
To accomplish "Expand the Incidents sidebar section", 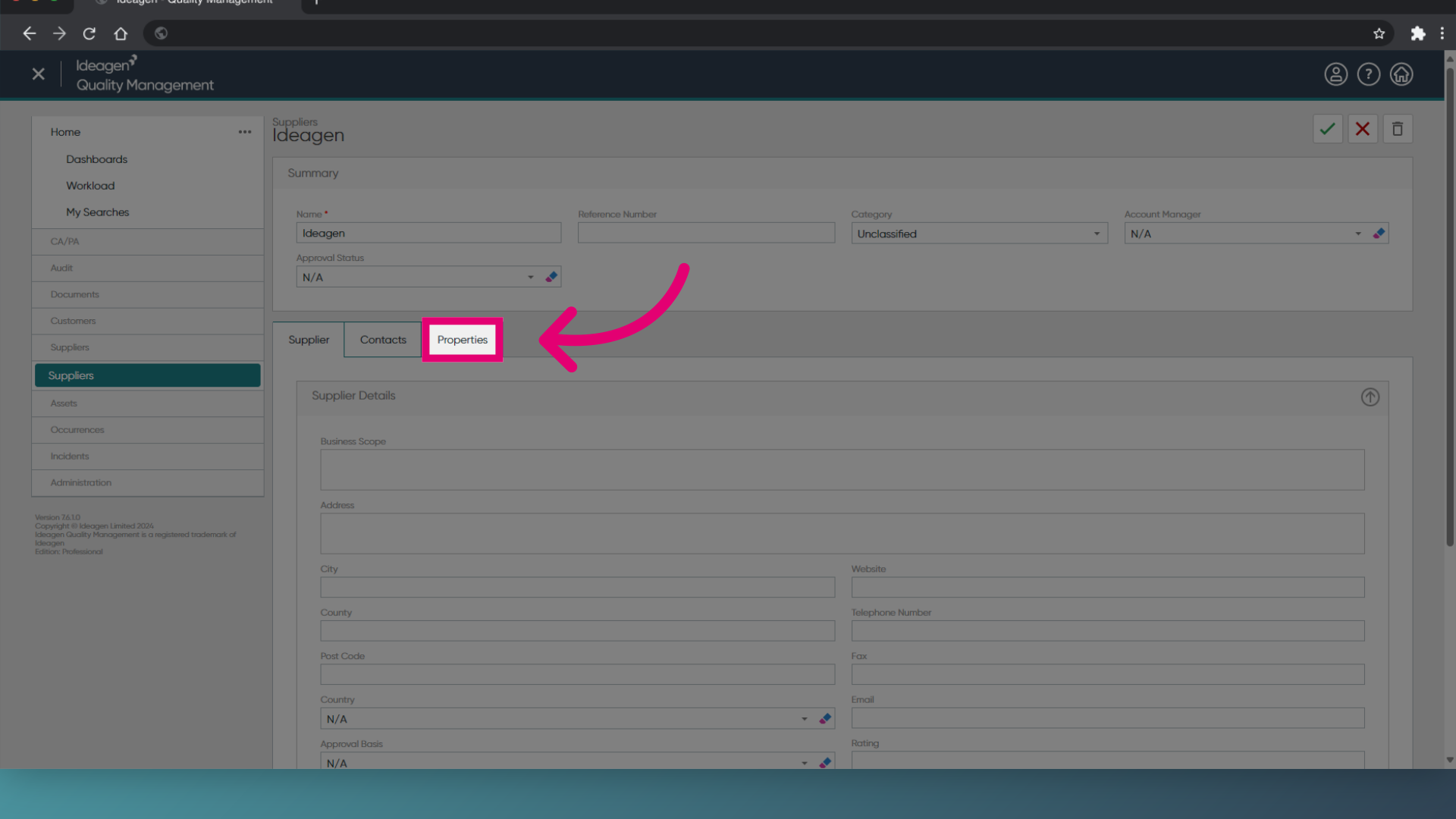I will 148,457.
